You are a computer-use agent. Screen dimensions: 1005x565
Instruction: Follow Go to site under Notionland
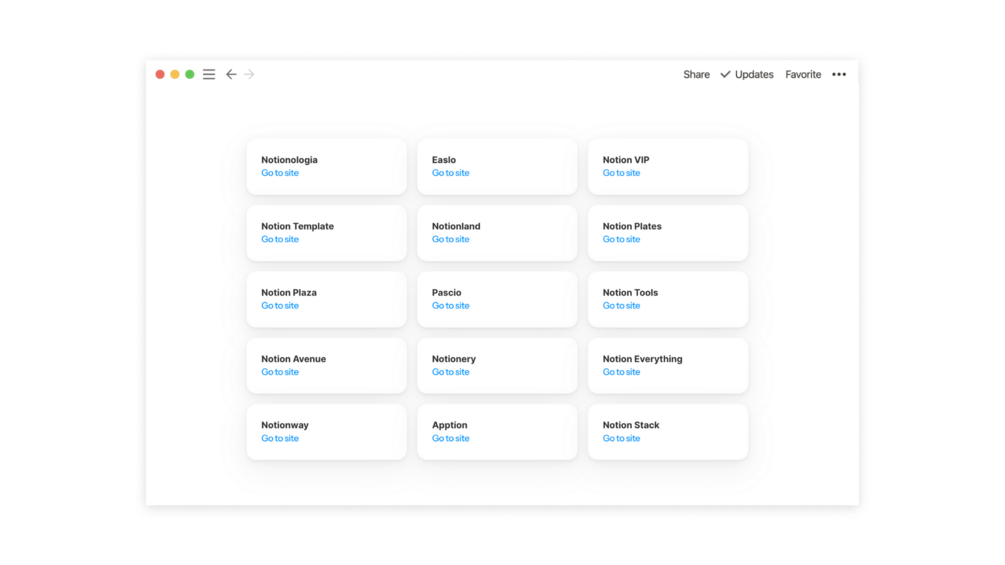pos(451,239)
